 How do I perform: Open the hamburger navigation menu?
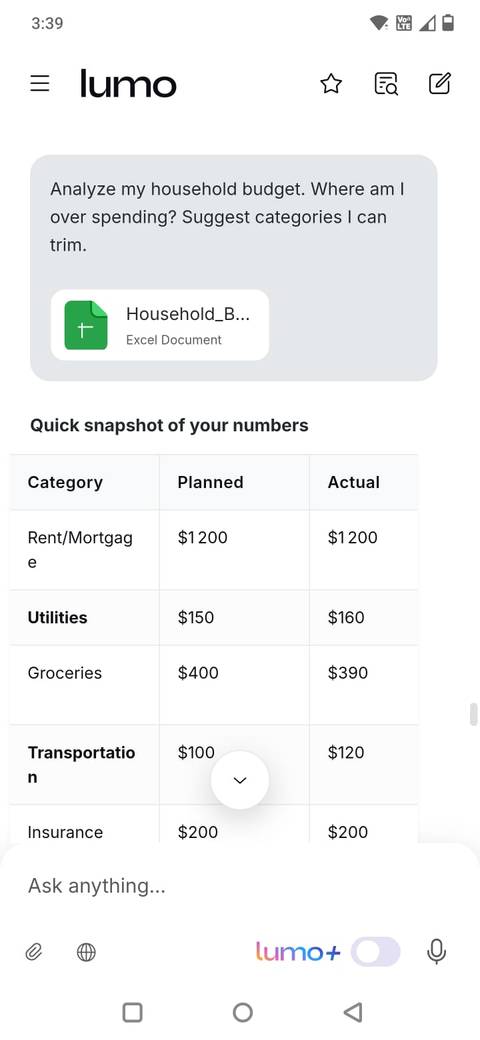tap(40, 84)
